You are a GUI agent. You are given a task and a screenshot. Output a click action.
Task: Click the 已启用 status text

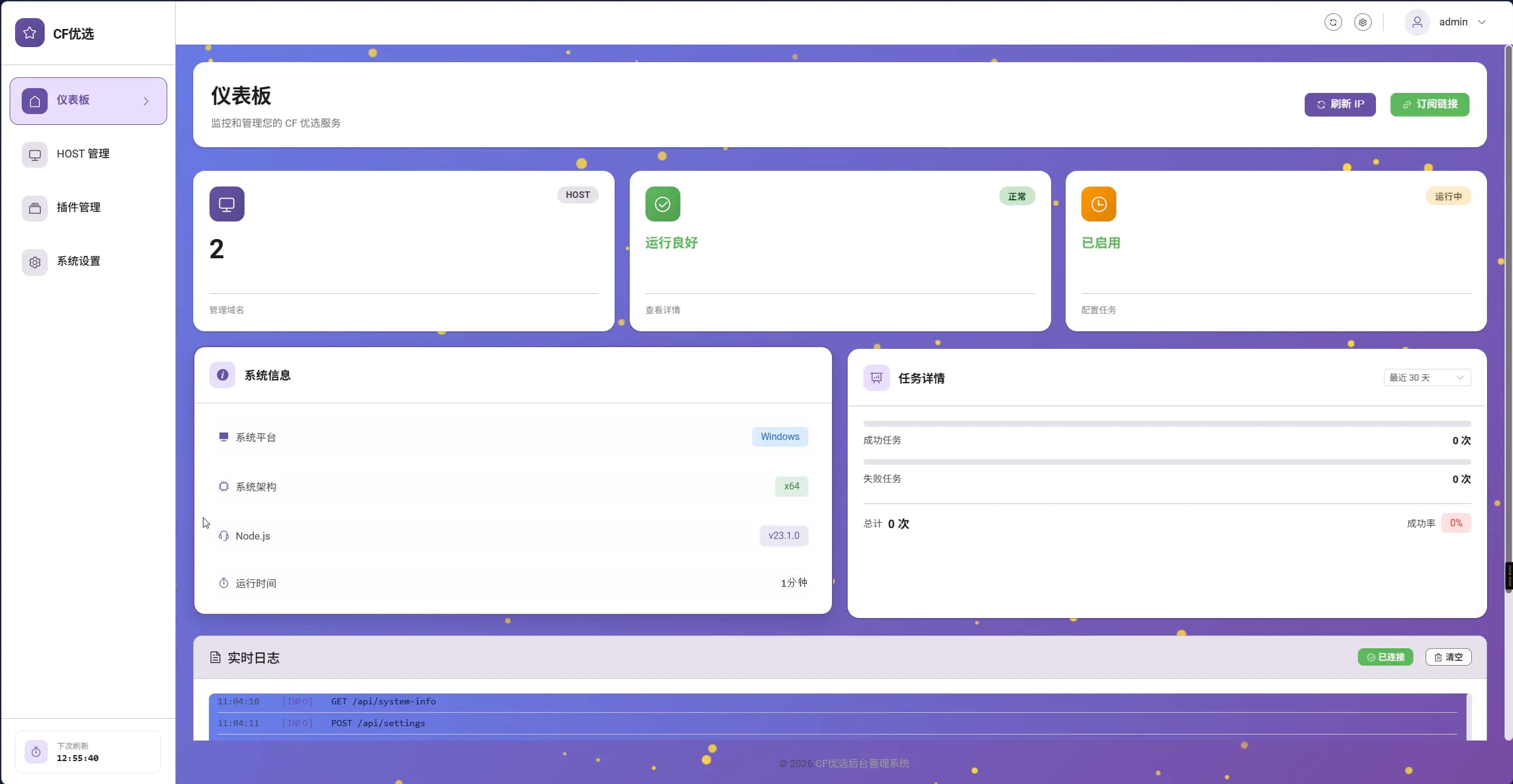click(x=1101, y=243)
